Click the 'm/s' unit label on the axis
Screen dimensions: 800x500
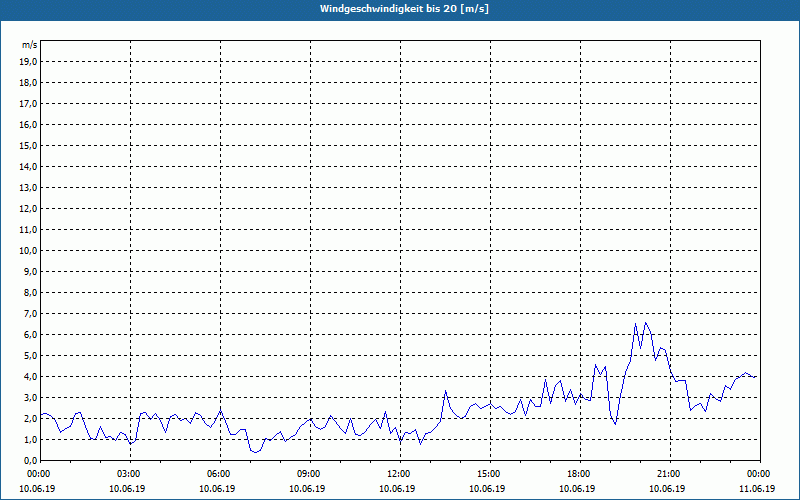click(29, 45)
